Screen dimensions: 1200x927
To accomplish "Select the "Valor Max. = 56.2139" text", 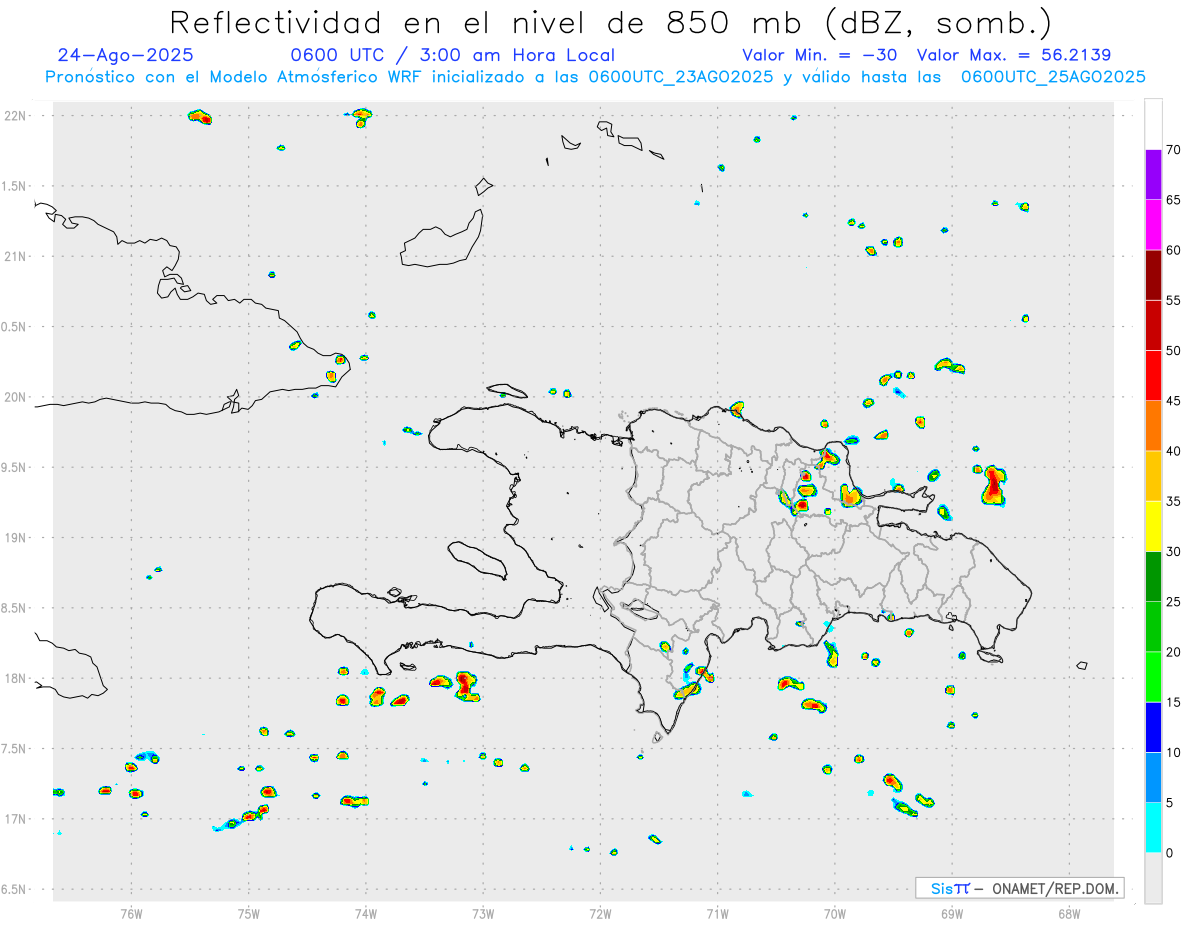I will point(1014,55).
